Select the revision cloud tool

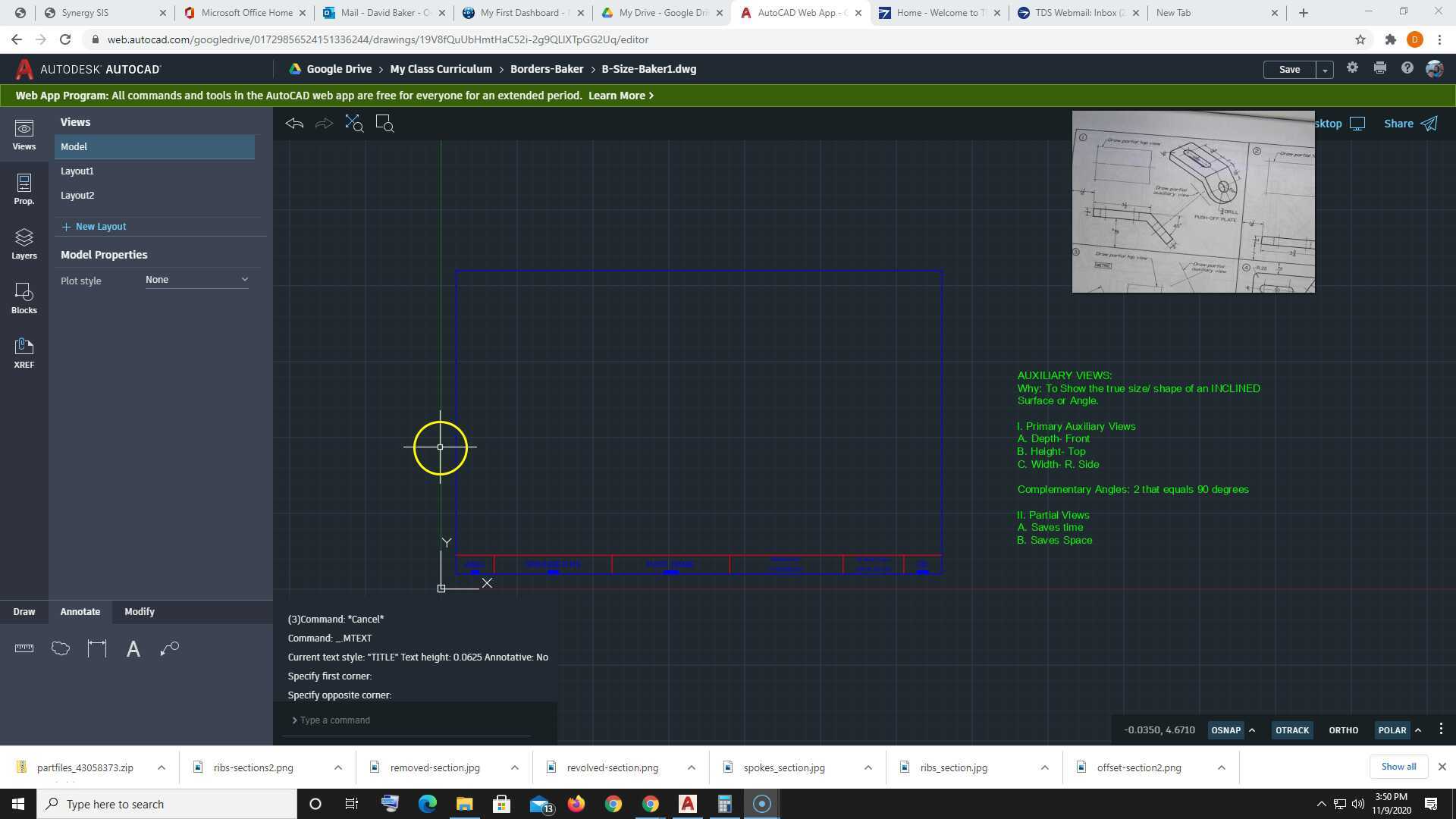click(61, 649)
